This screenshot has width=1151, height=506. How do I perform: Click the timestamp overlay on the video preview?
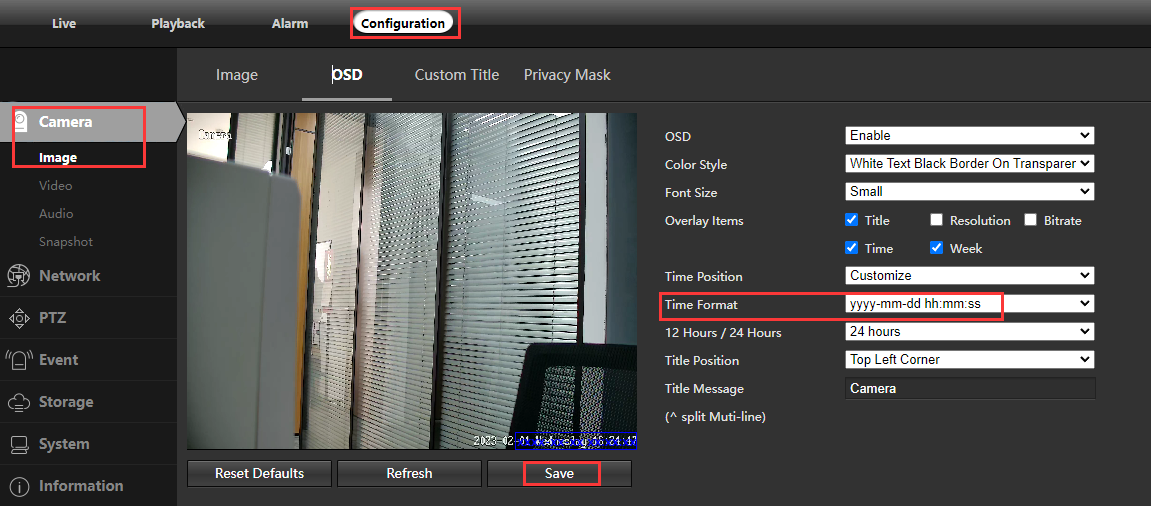554,440
